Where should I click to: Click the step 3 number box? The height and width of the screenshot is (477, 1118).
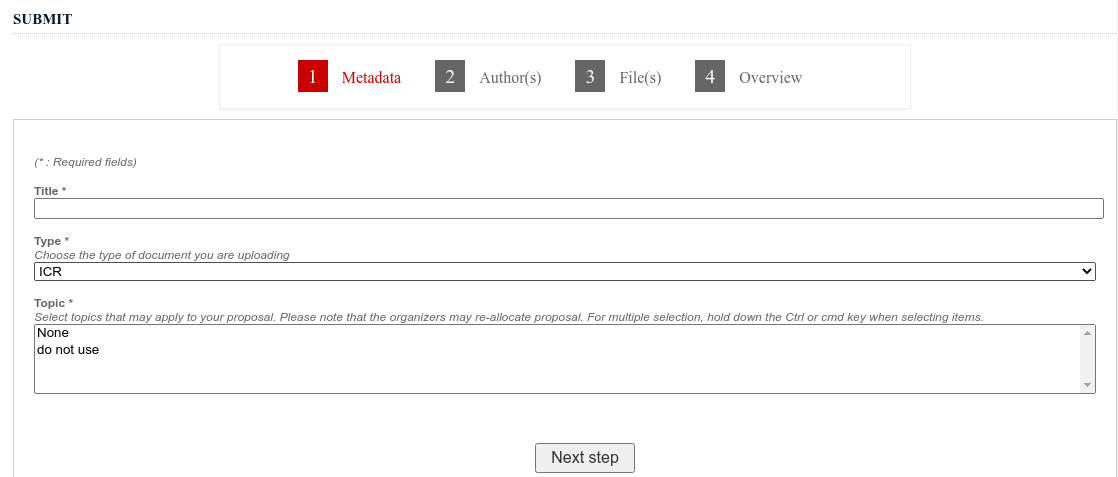(x=590, y=76)
